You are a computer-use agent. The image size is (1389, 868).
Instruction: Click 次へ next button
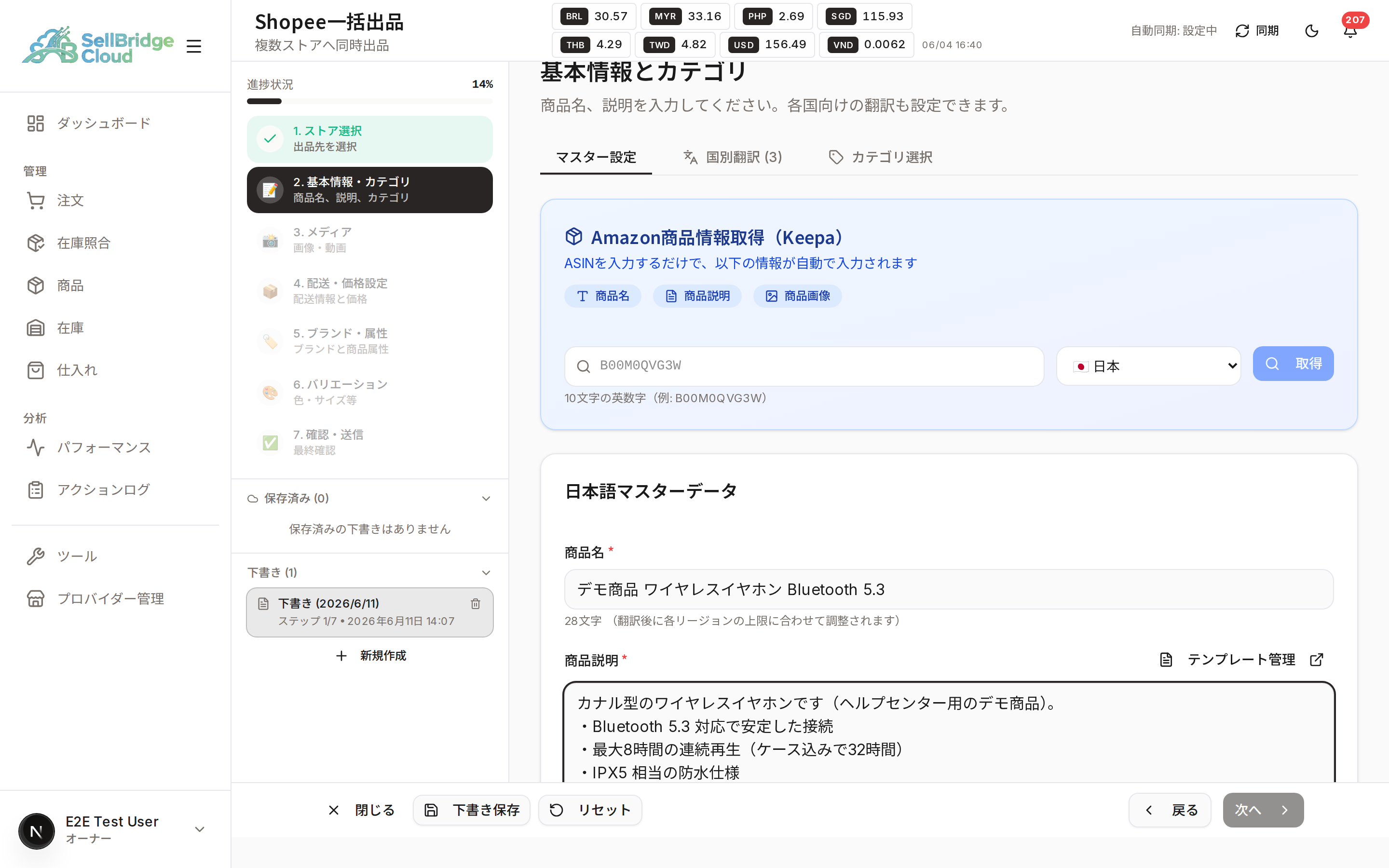coord(1263,810)
